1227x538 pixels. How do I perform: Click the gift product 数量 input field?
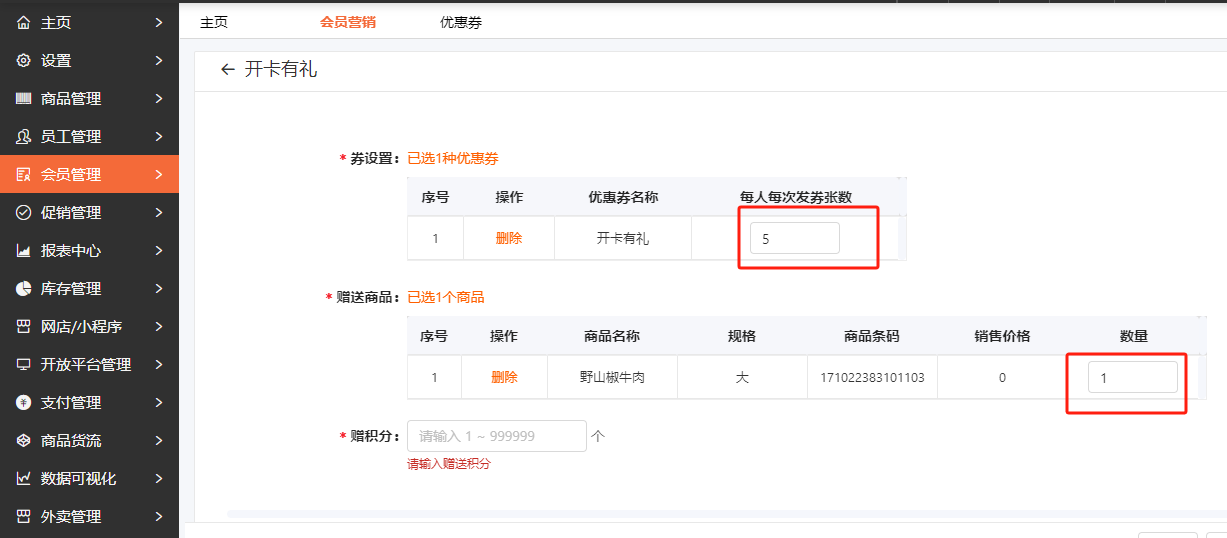pos(1132,378)
